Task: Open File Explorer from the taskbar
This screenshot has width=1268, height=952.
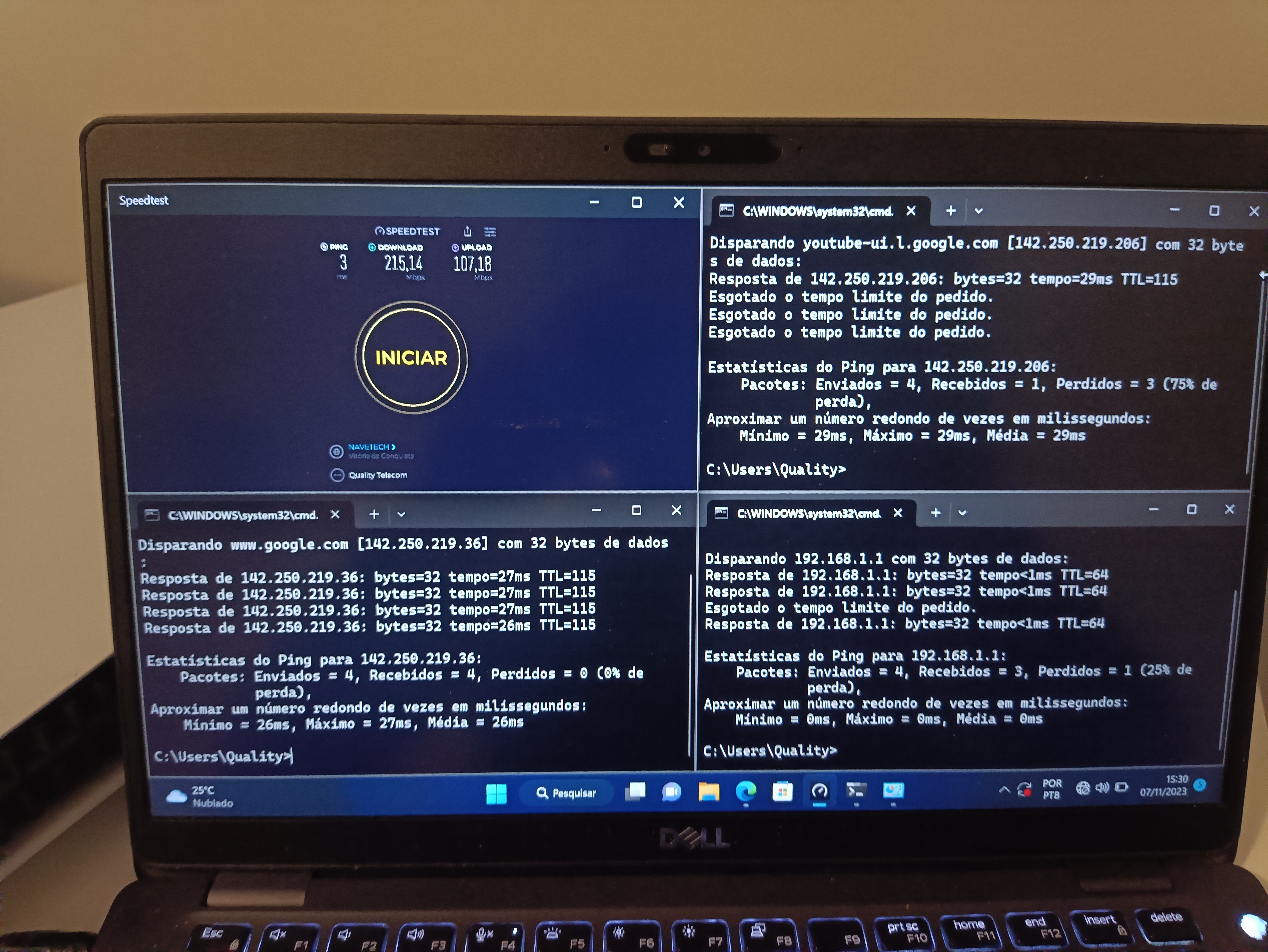Action: [709, 792]
